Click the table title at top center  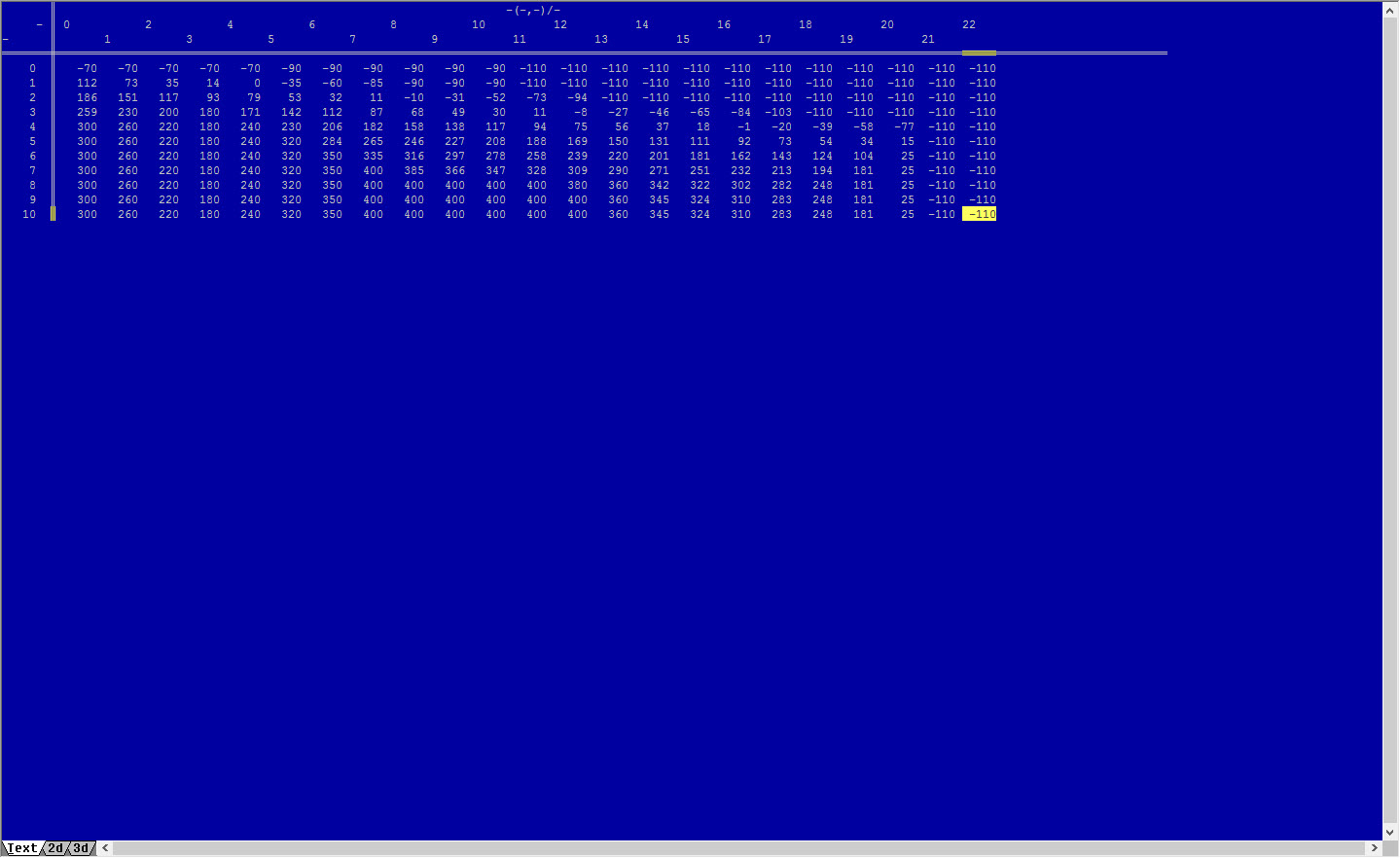click(x=533, y=11)
